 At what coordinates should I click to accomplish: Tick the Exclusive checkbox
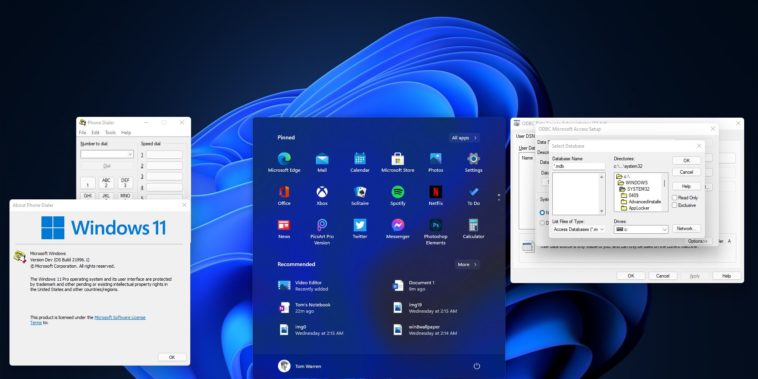pos(674,205)
